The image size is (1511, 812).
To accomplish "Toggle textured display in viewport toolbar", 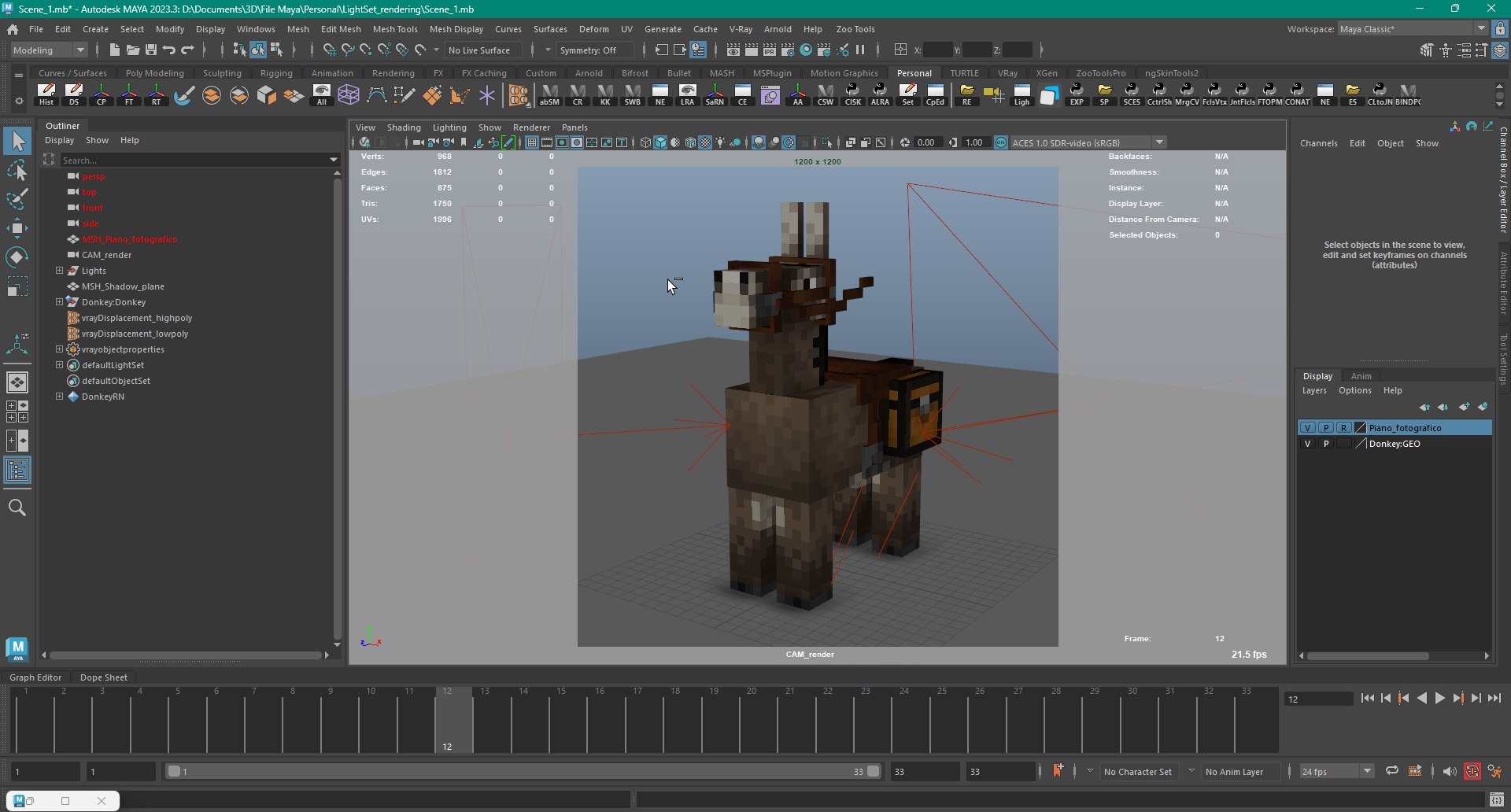I will [705, 142].
